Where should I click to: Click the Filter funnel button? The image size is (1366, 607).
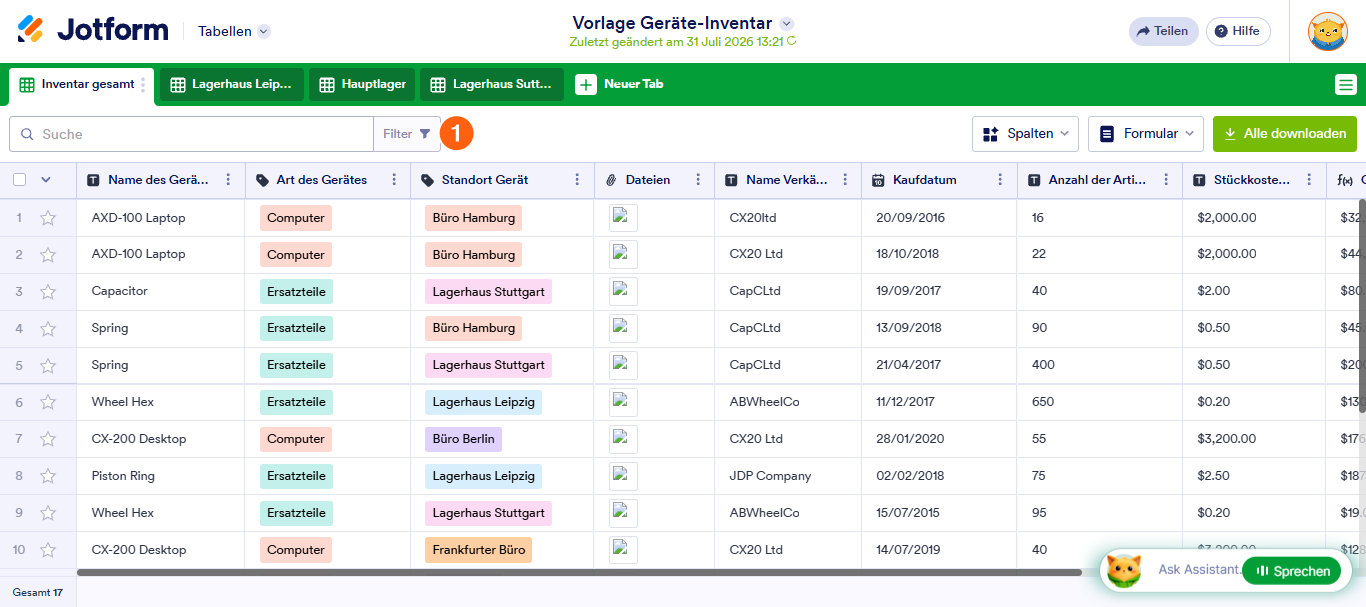point(407,134)
